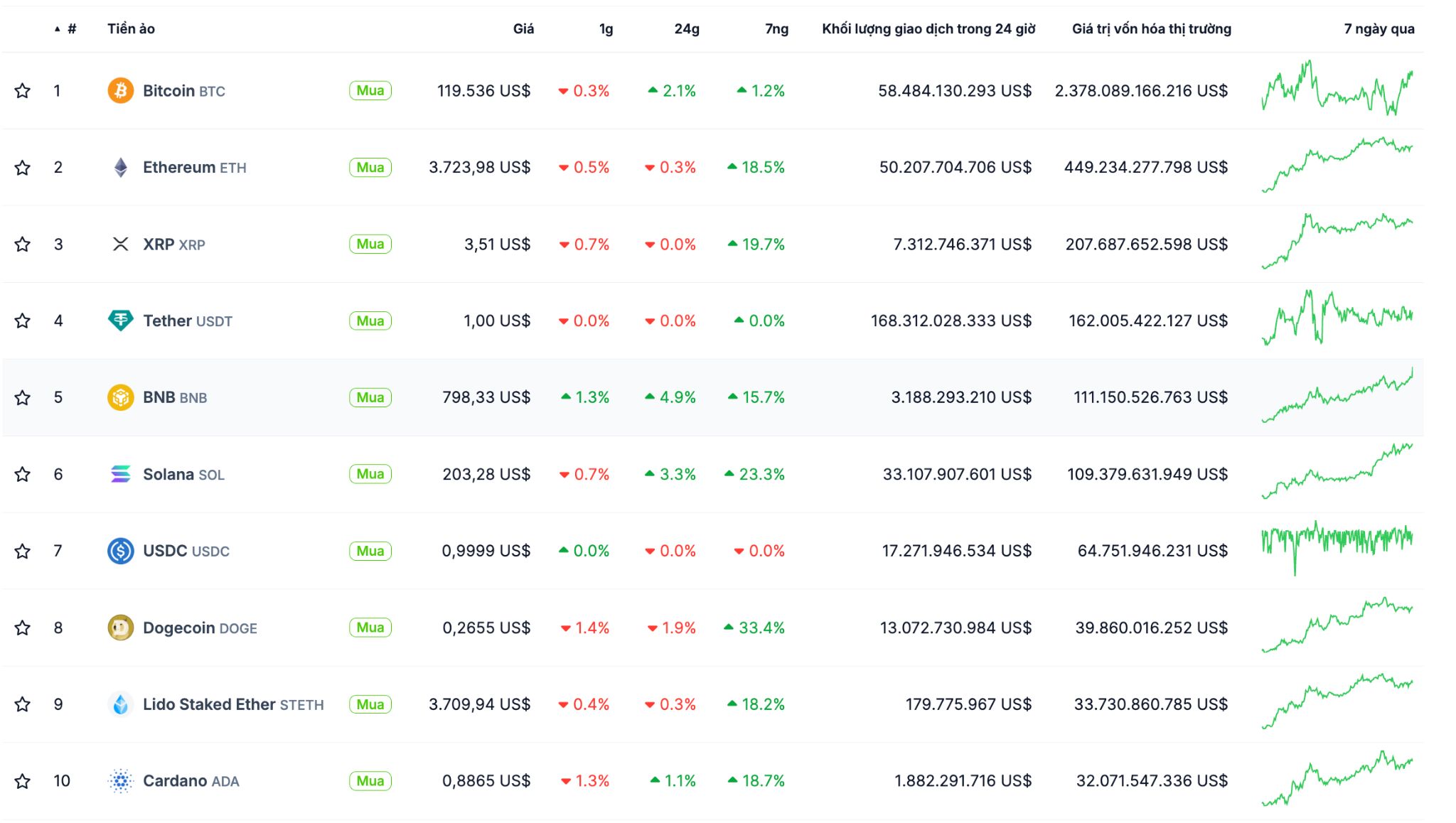The image size is (1456, 823).
Task: Toggle the favorite star for BNB
Action: pyautogui.click(x=22, y=397)
